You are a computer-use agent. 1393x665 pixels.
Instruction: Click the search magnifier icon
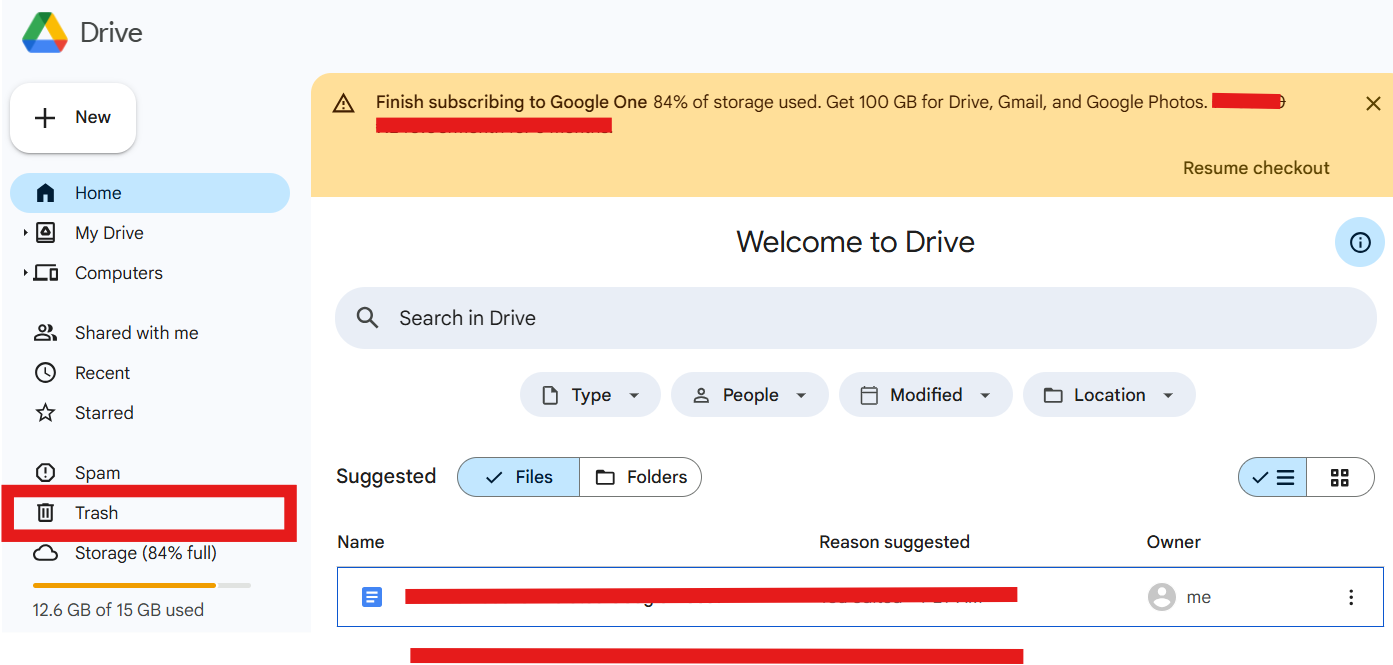(368, 318)
